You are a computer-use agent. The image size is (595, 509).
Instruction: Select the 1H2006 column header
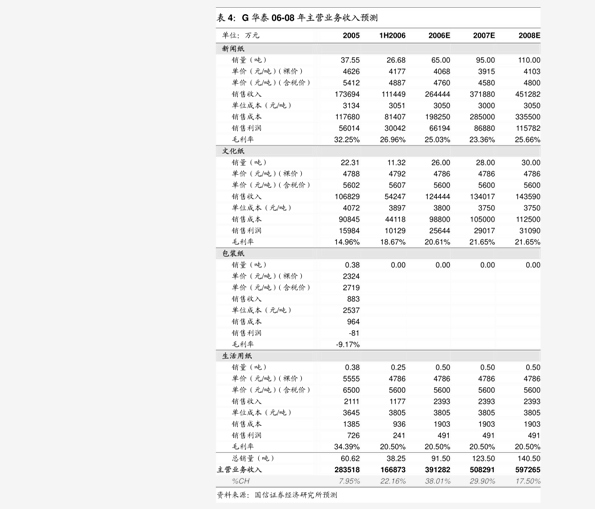392,35
